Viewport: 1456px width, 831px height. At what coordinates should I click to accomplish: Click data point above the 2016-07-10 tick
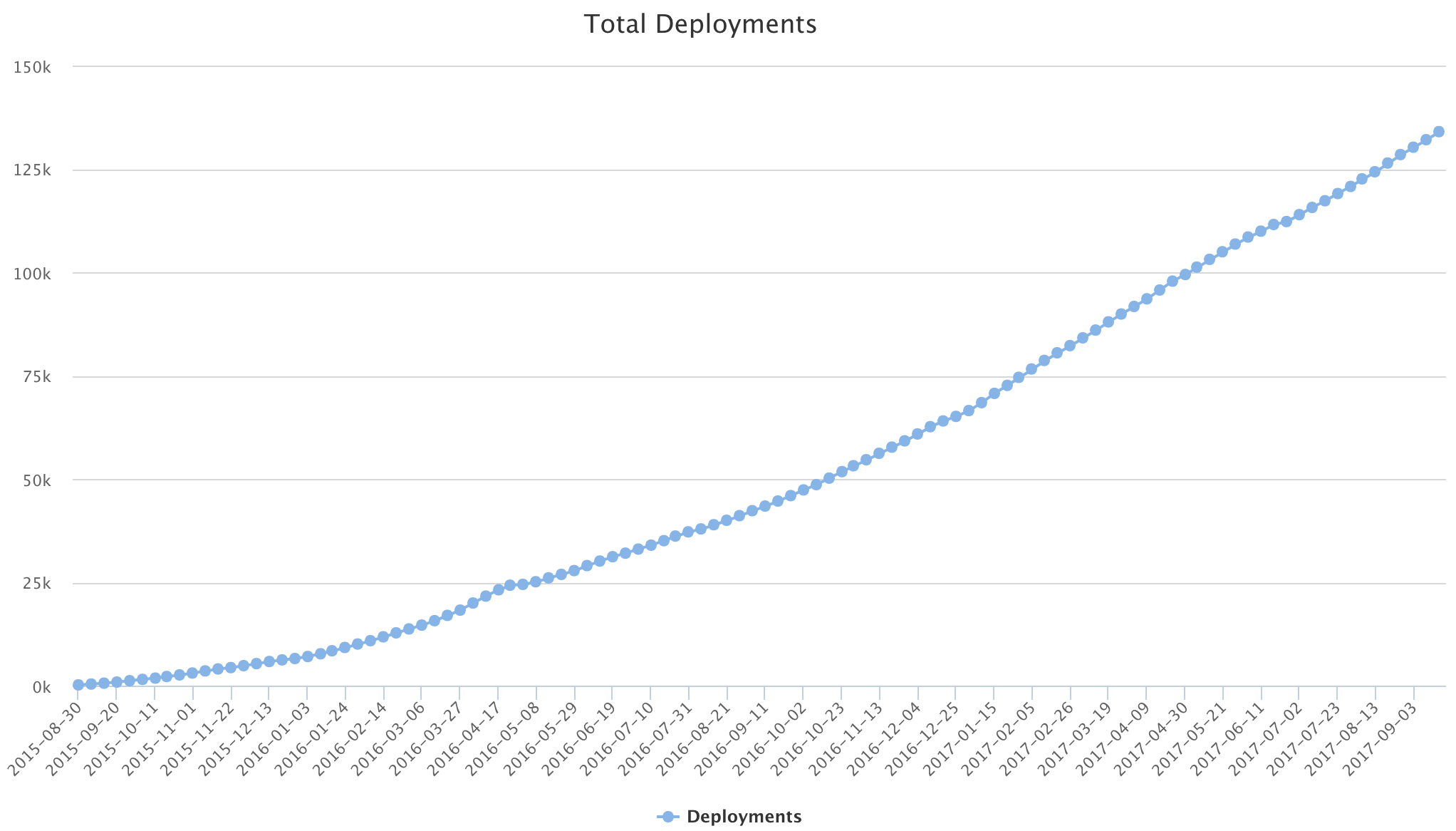[x=650, y=545]
